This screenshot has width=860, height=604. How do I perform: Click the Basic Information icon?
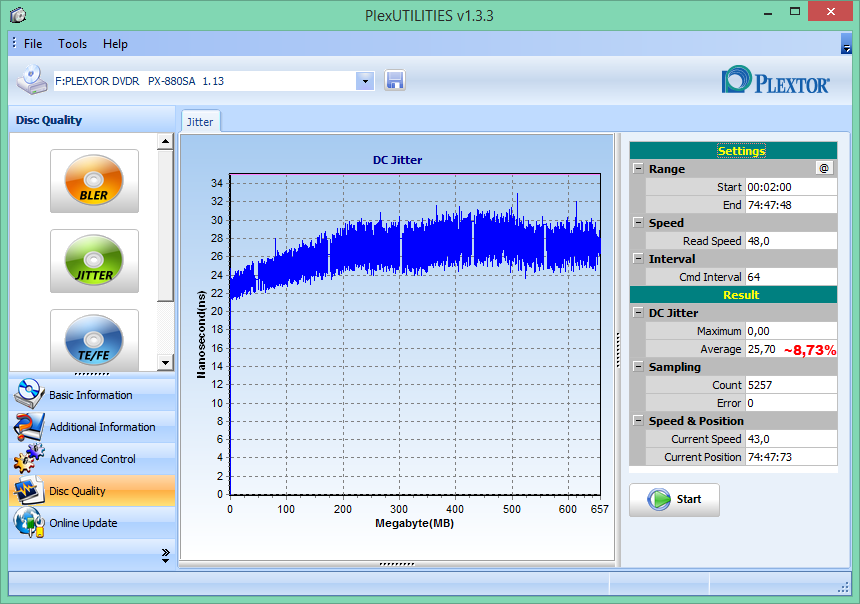pos(29,394)
